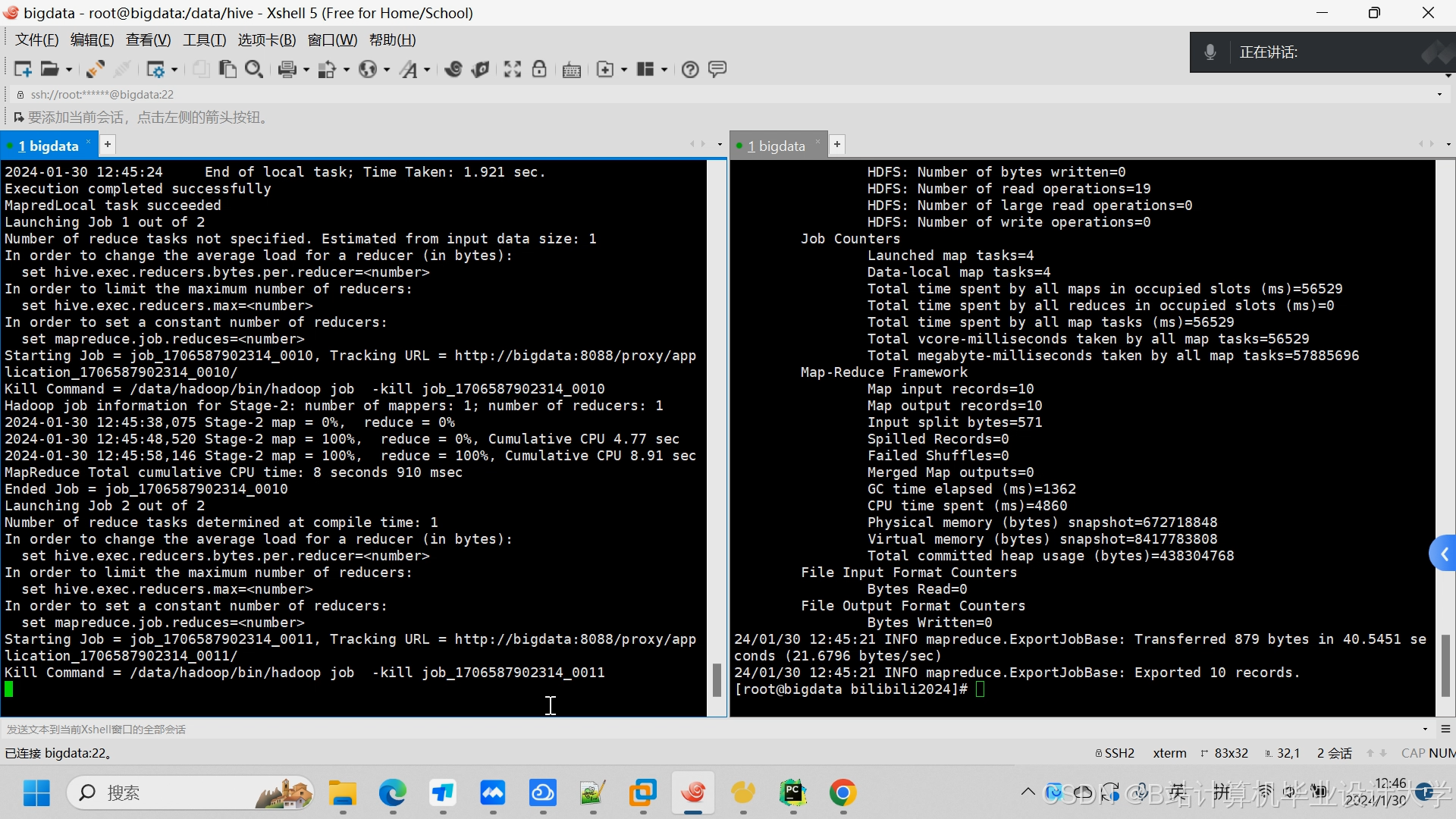The image size is (1456, 819).
Task: Open Google Chrome from the taskbar
Action: click(843, 793)
